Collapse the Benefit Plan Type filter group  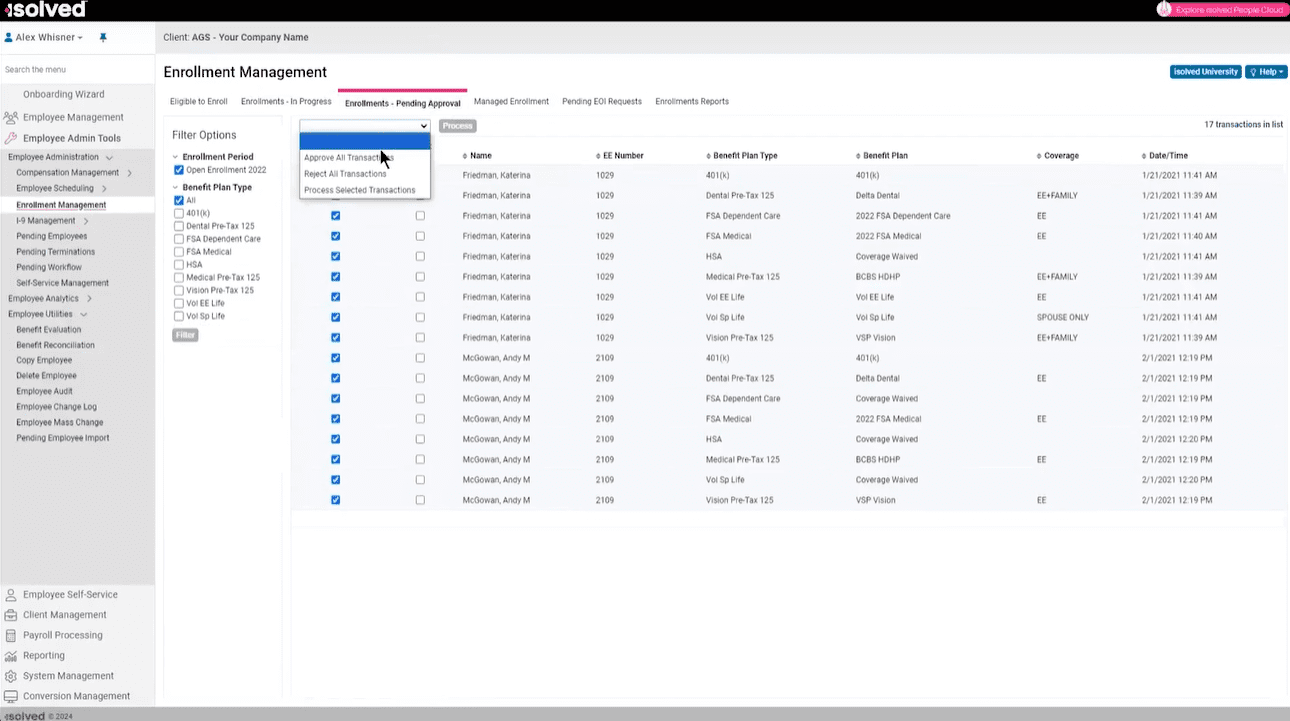coord(176,187)
